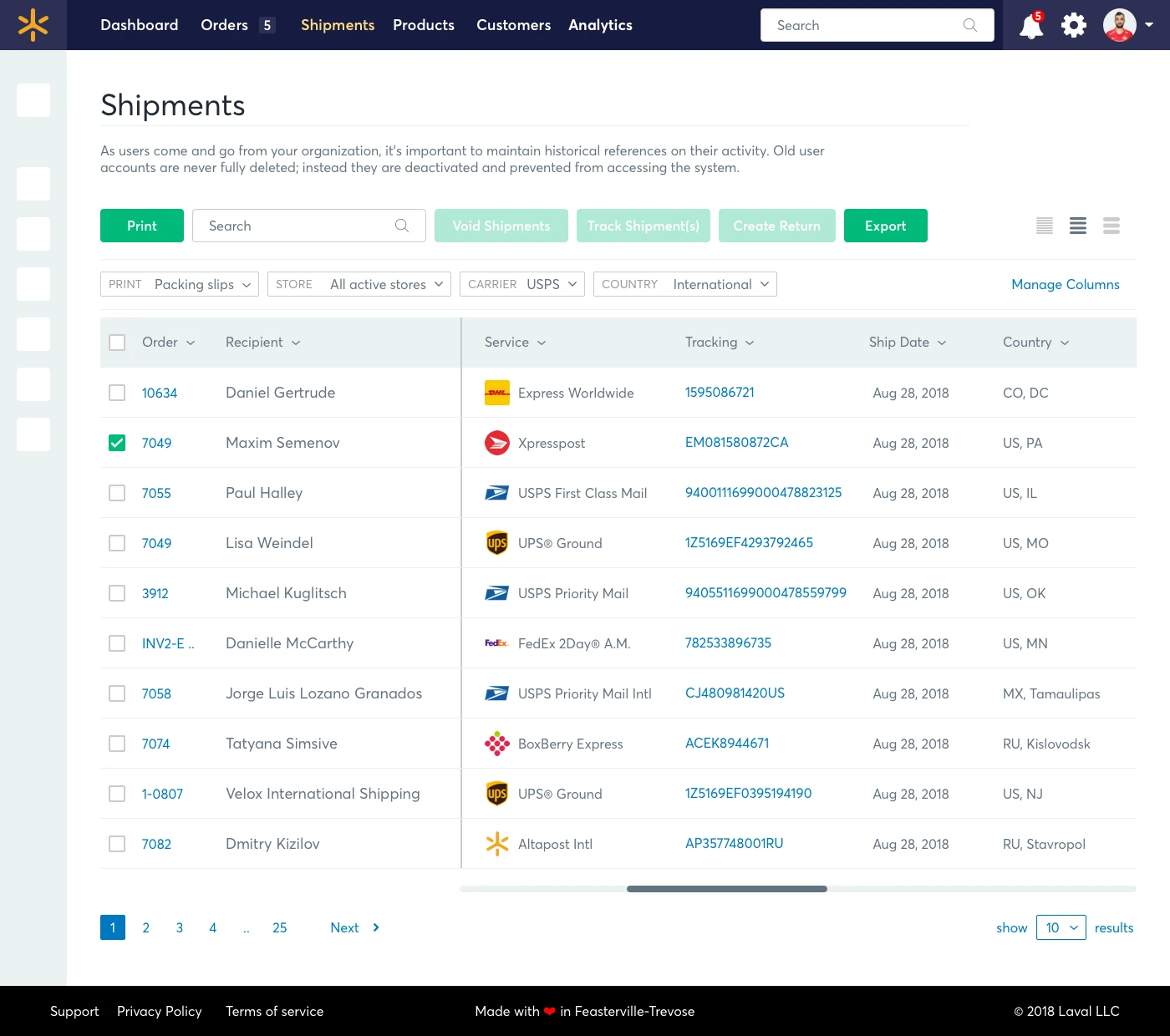Go to page 25 of results

(x=280, y=927)
